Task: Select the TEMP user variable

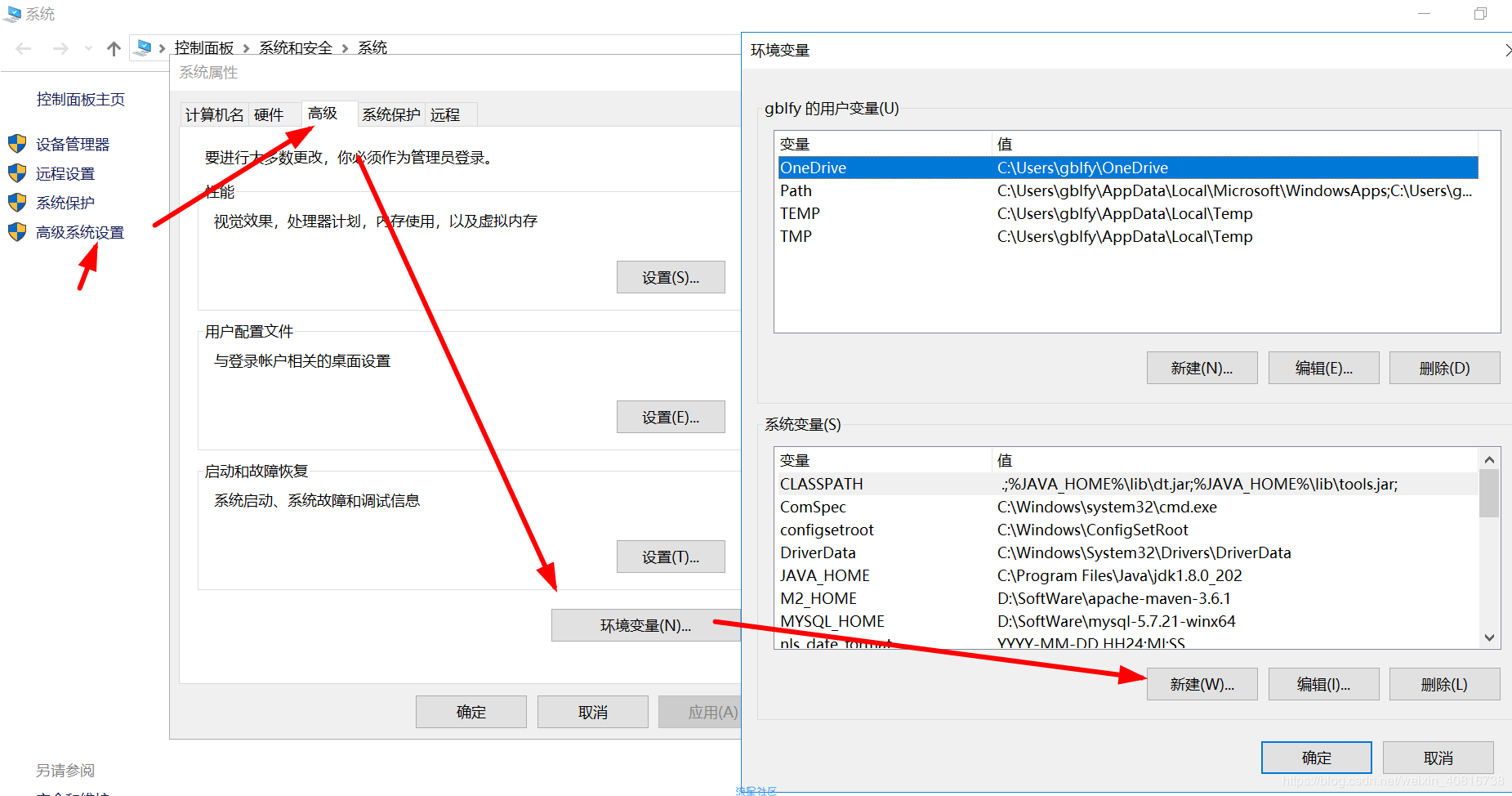Action: pos(1127,213)
